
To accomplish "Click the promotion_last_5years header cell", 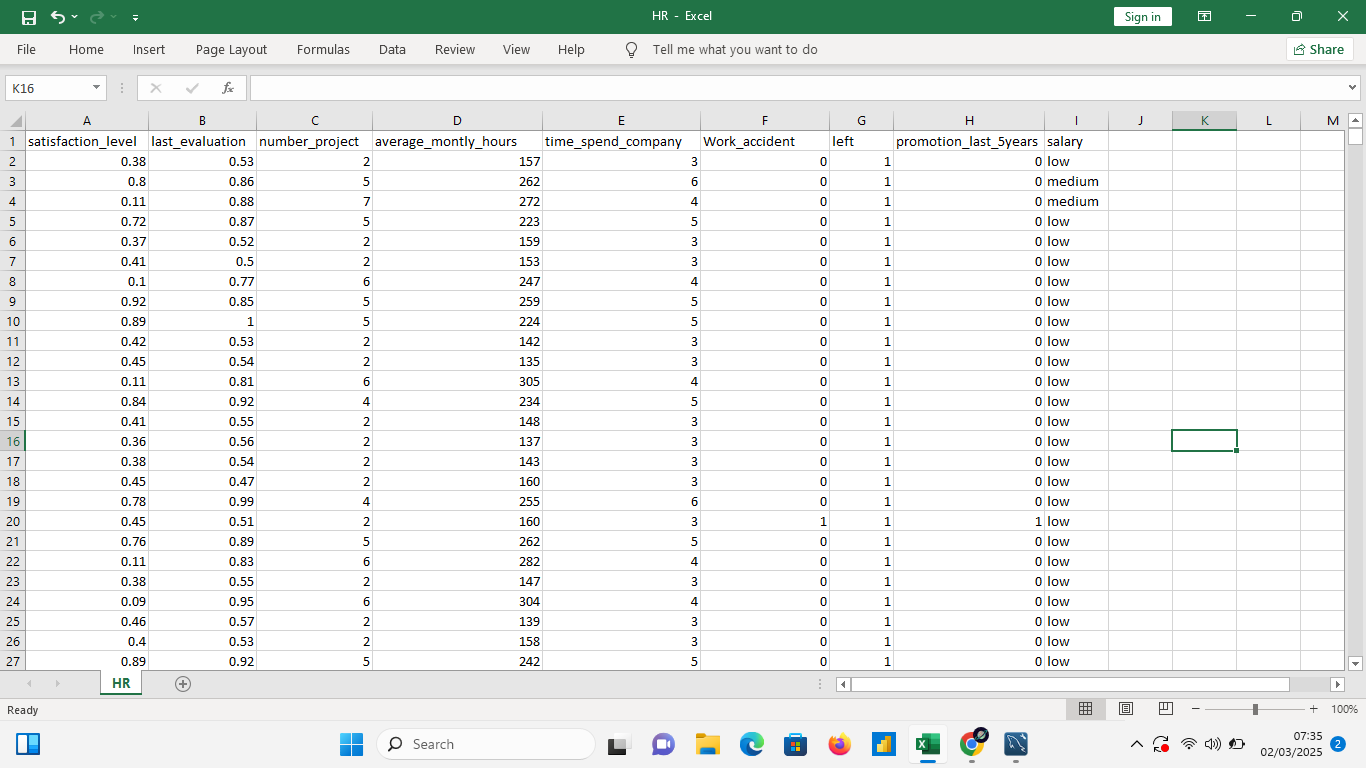I will [x=969, y=141].
